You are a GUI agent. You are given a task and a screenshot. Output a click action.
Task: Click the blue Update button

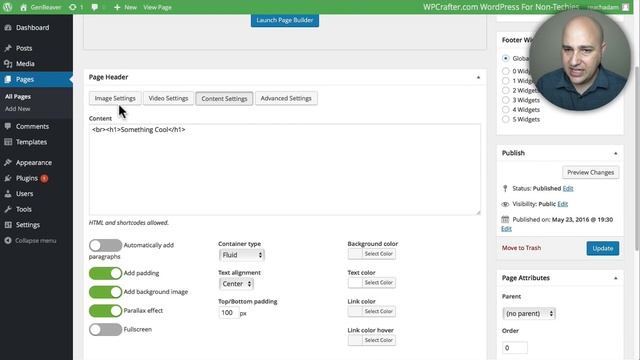(x=603, y=248)
